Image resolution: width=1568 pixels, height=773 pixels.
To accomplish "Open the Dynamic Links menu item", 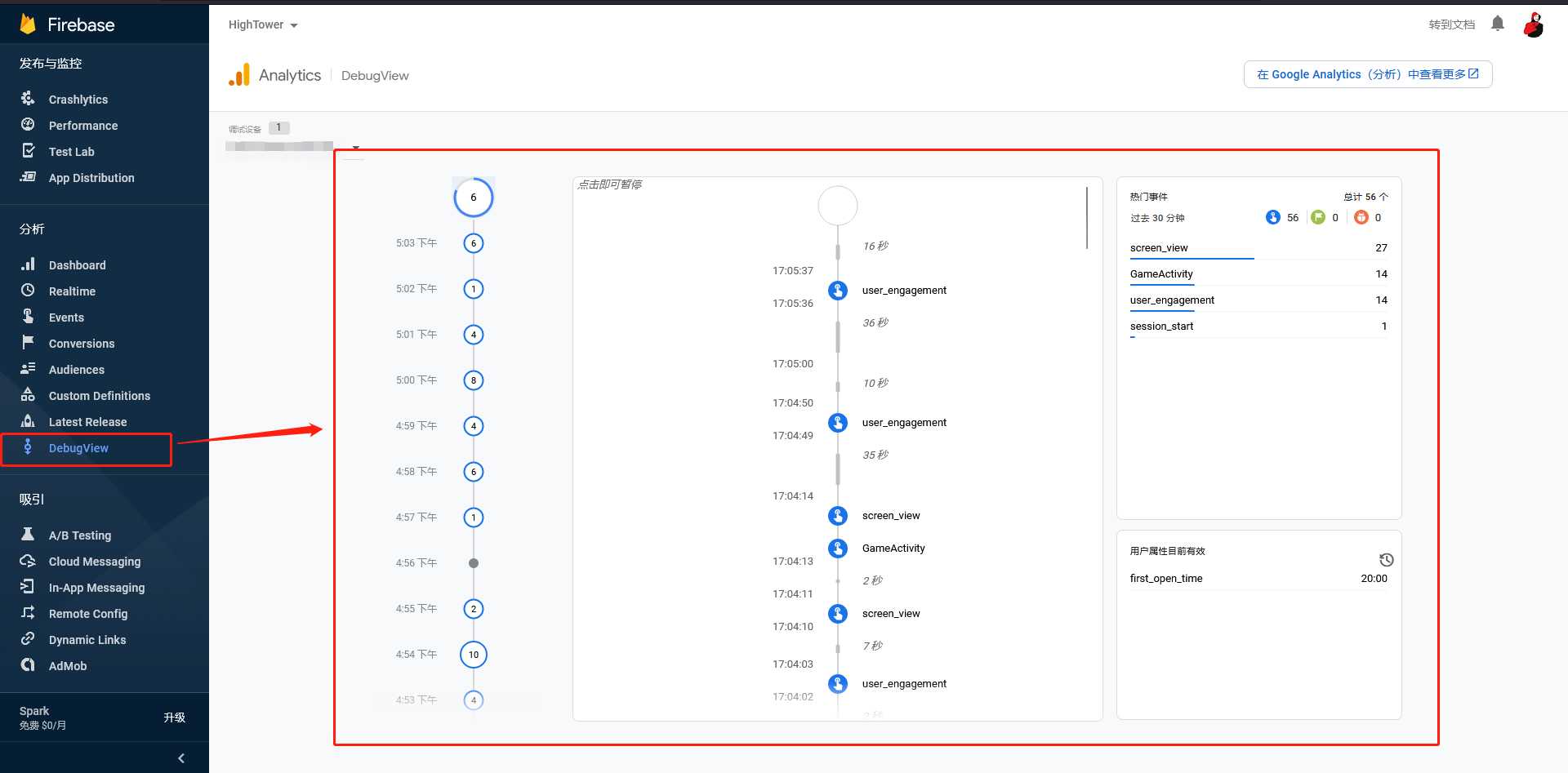I will 87,640.
